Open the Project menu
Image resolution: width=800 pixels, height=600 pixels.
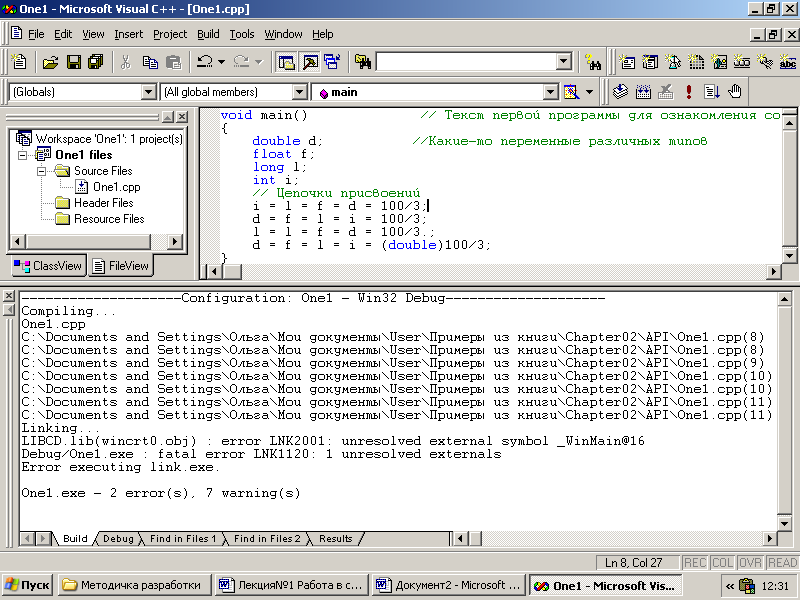[170, 34]
